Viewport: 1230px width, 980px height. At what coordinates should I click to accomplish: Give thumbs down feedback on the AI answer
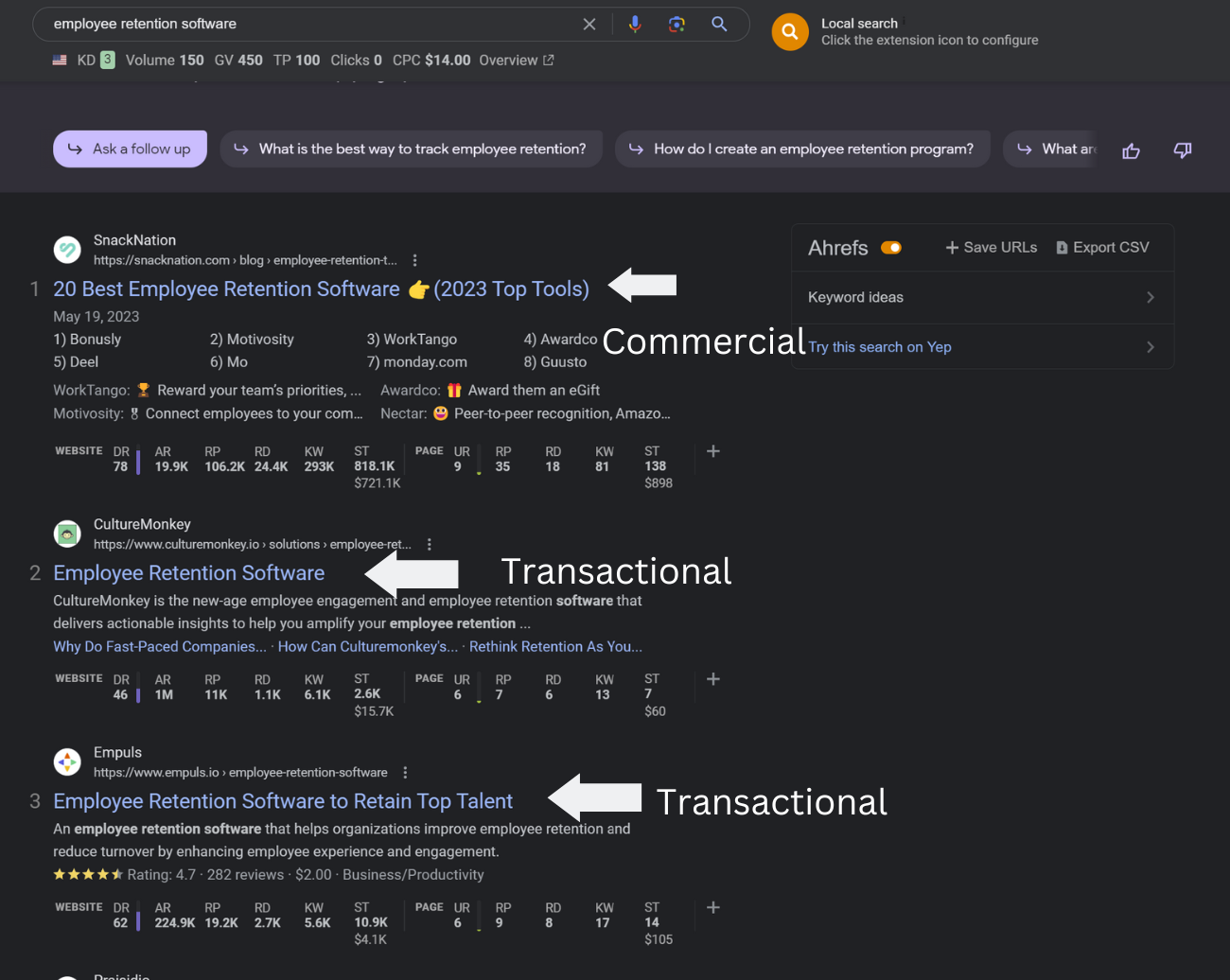(1183, 150)
